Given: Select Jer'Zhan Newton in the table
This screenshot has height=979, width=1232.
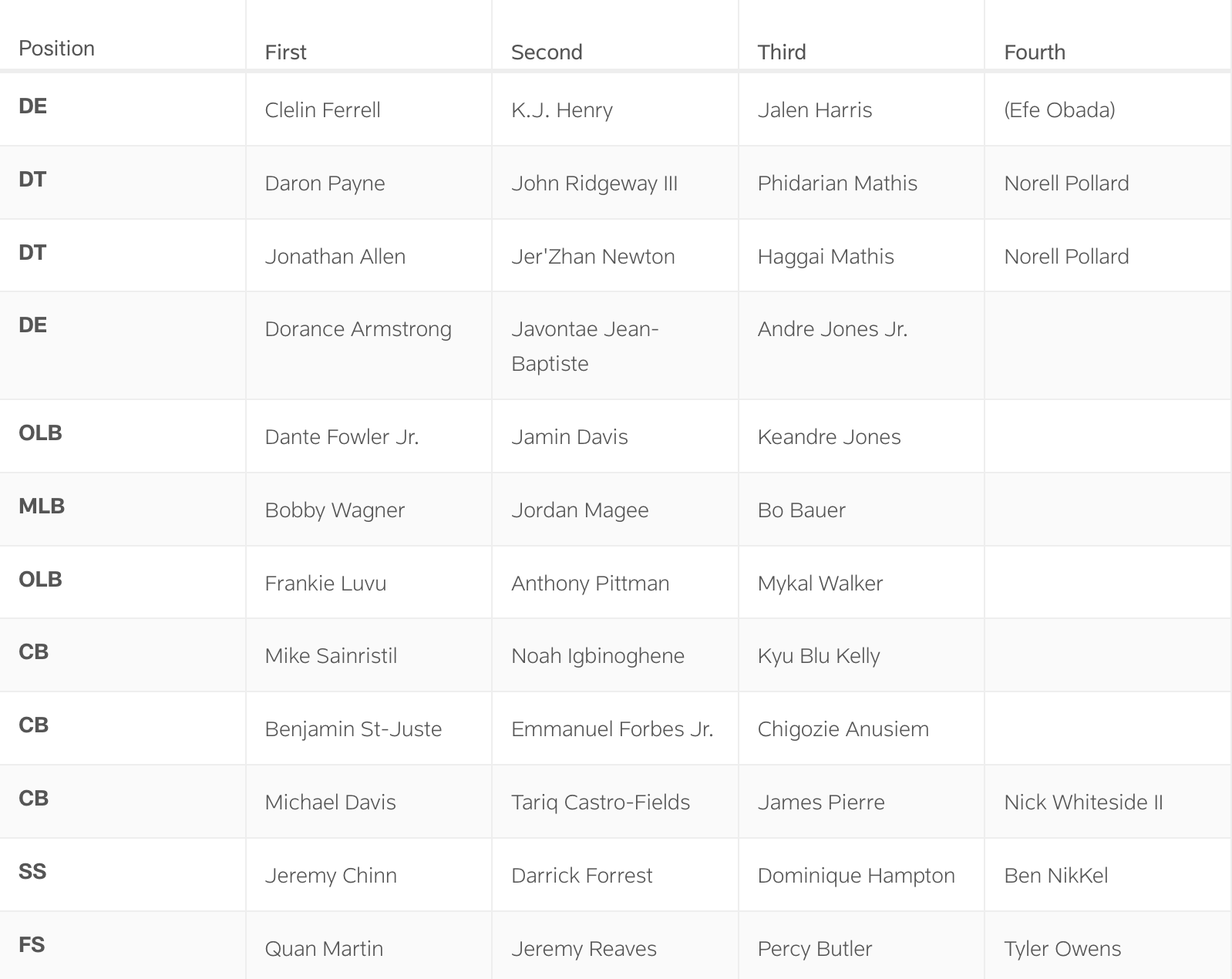Looking at the screenshot, I should [593, 256].
